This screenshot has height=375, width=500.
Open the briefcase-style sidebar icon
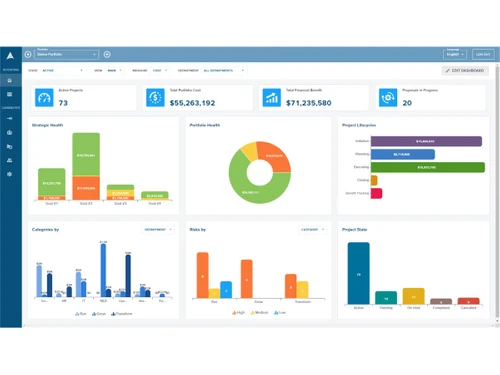point(10,132)
